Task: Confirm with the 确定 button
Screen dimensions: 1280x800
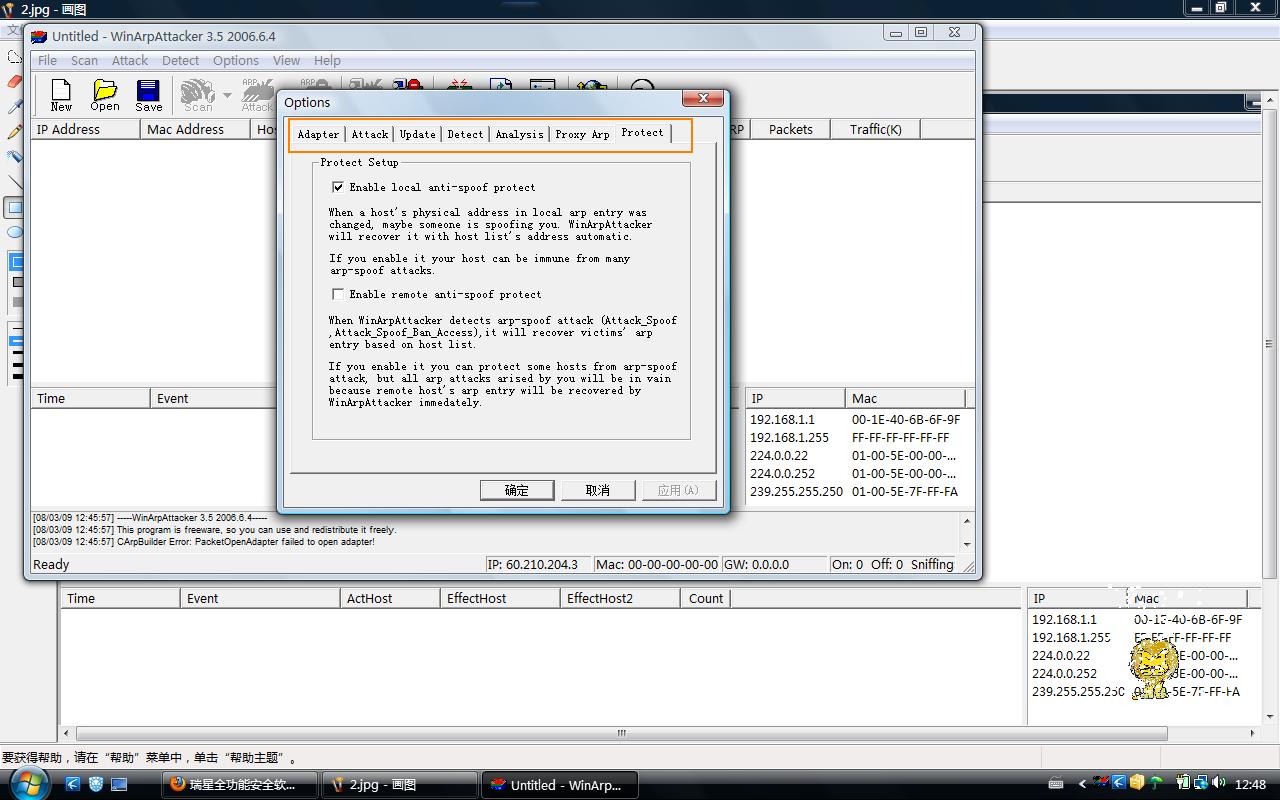Action: [x=517, y=490]
